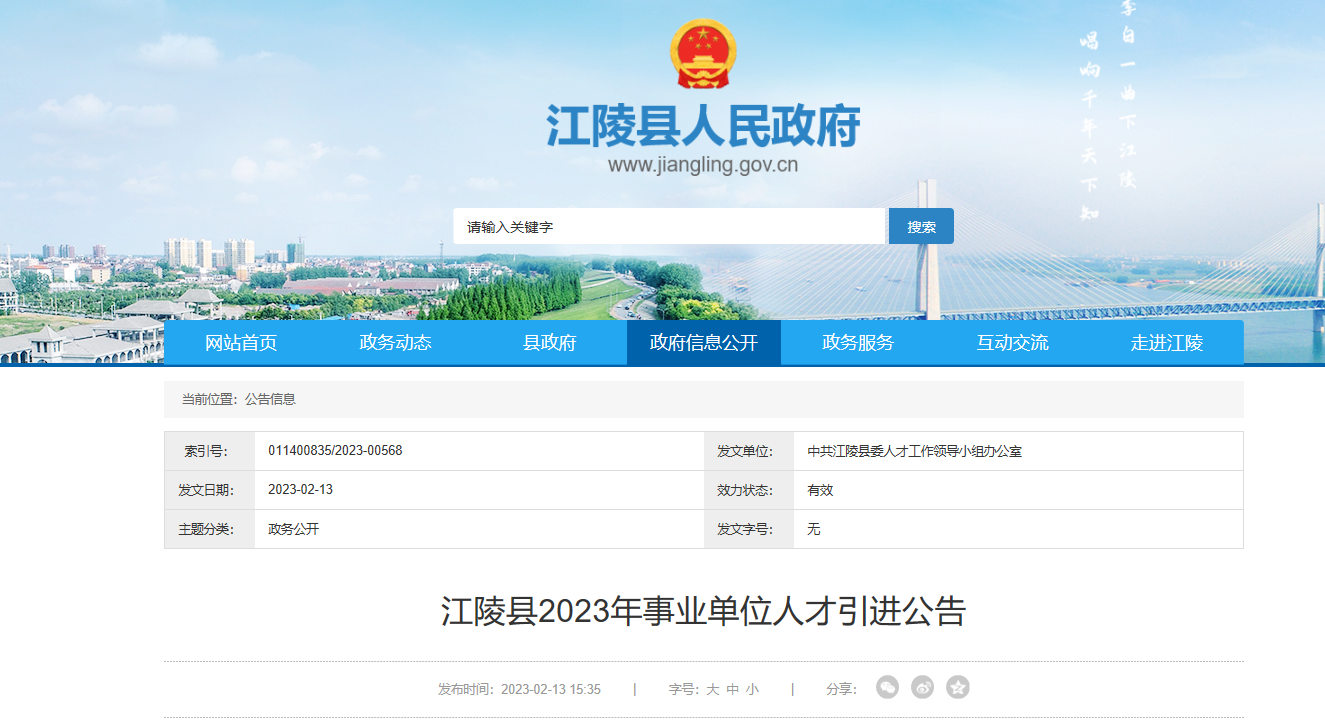Screen dimensions: 1325x720
Task: Set font size to 中
Action: point(733,689)
